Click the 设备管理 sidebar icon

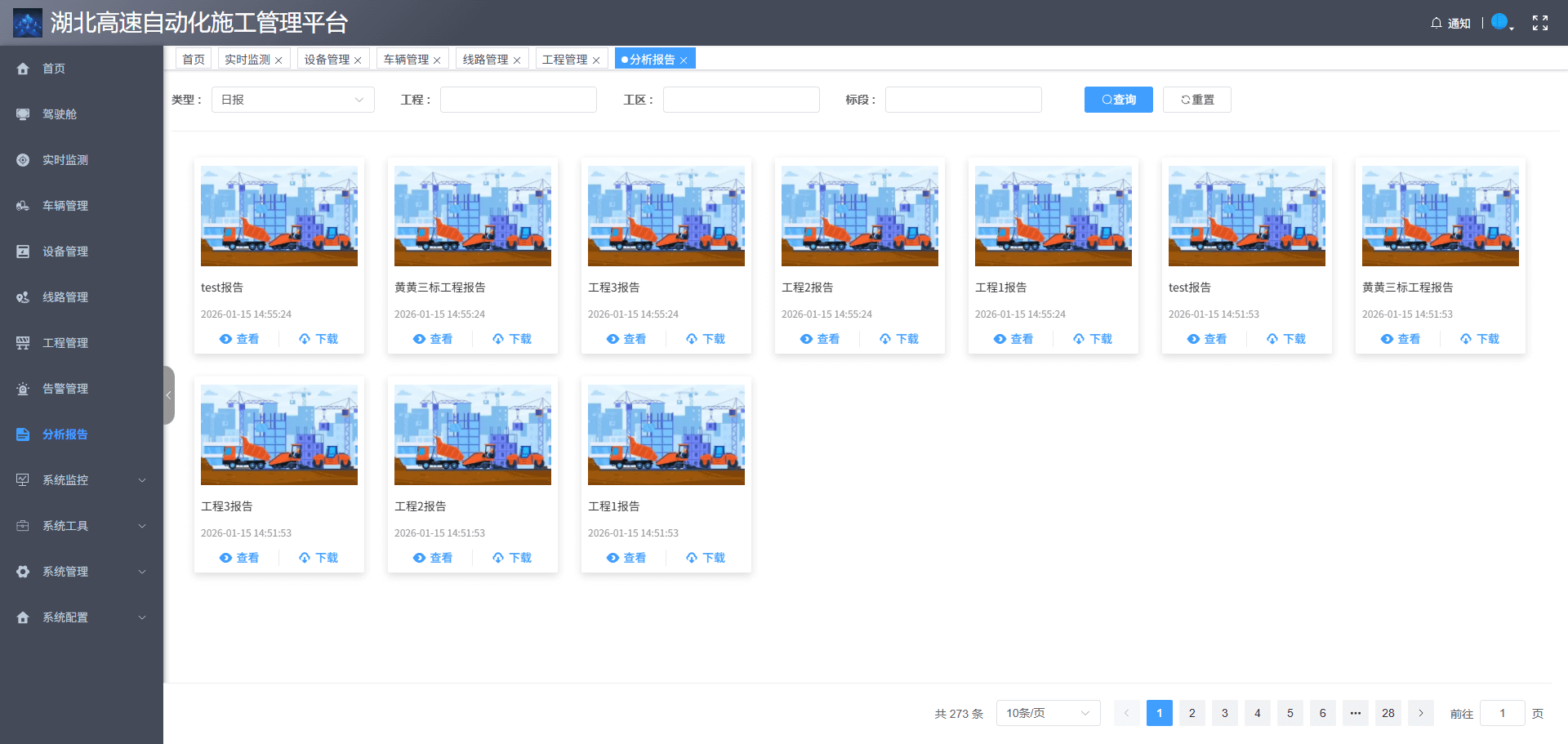pos(22,252)
